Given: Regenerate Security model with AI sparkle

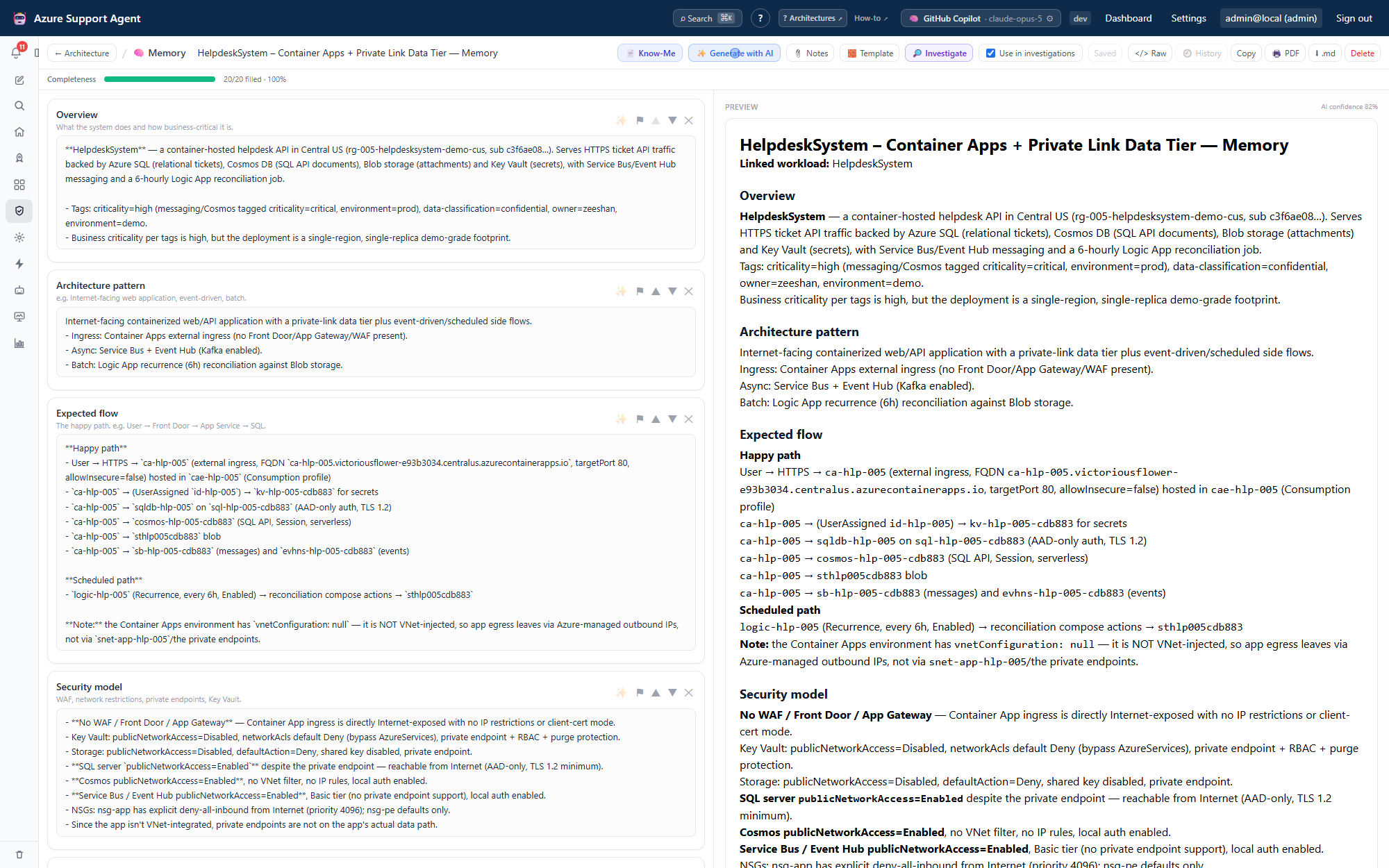Looking at the screenshot, I should 621,692.
